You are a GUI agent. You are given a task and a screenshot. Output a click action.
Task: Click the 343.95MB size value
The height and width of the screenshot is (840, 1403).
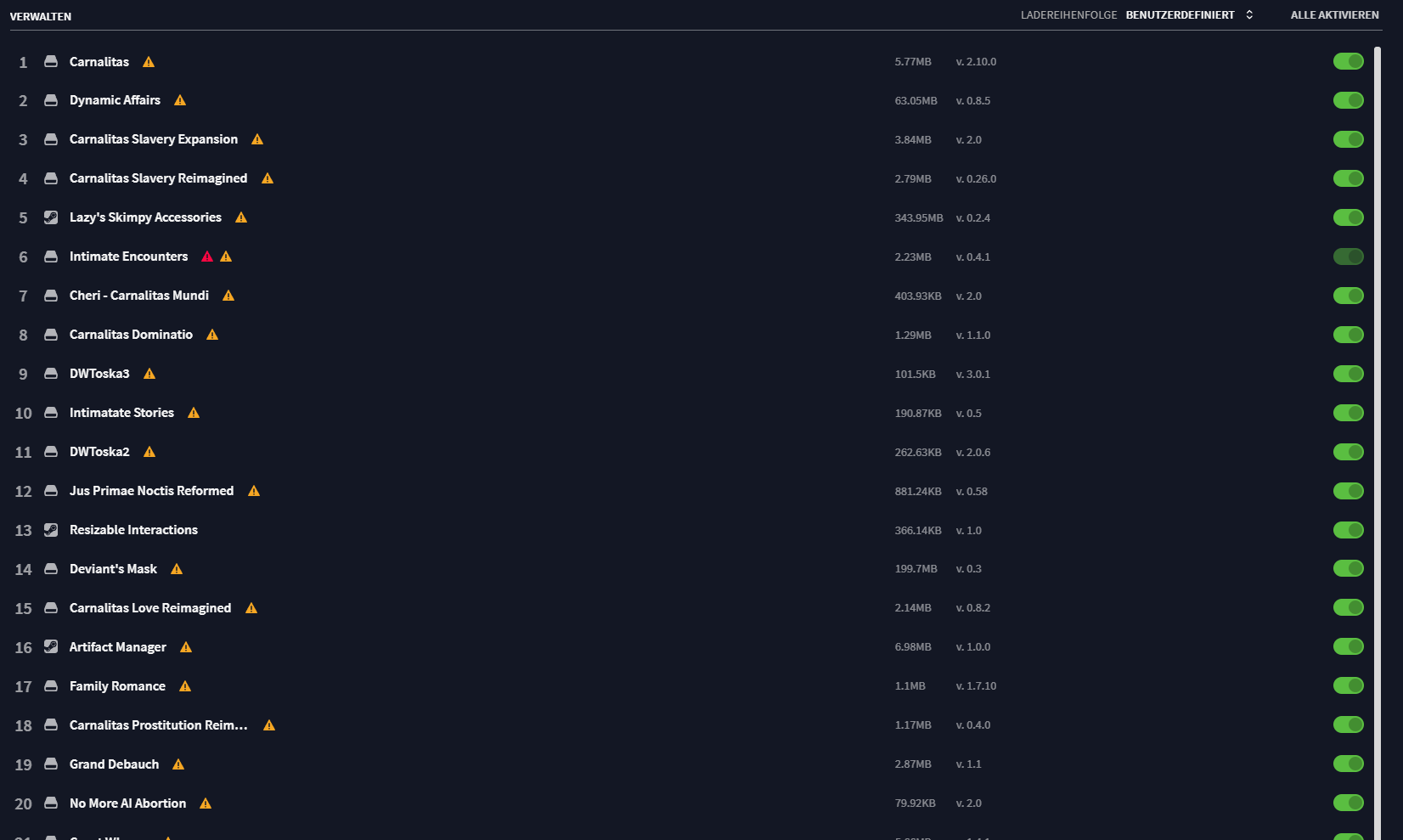tap(919, 218)
